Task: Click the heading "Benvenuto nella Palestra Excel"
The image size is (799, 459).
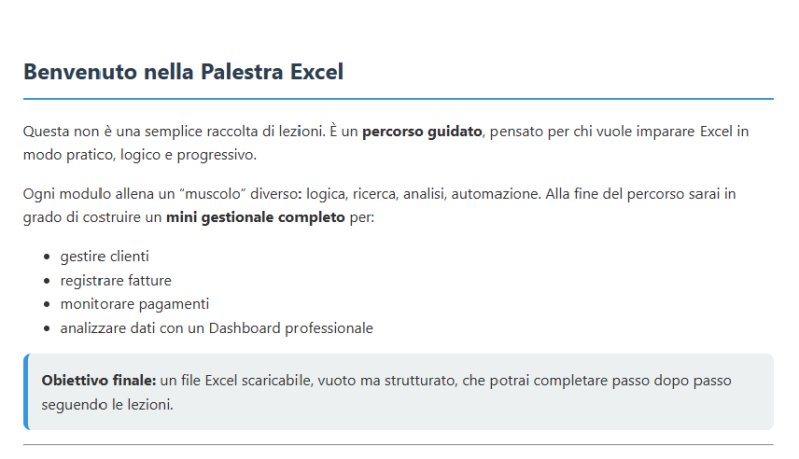Action: pyautogui.click(x=183, y=72)
